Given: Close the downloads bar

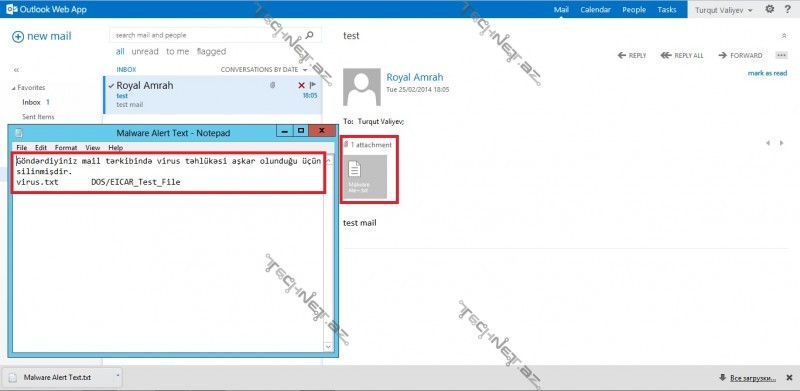Looking at the screenshot, I should (x=789, y=378).
